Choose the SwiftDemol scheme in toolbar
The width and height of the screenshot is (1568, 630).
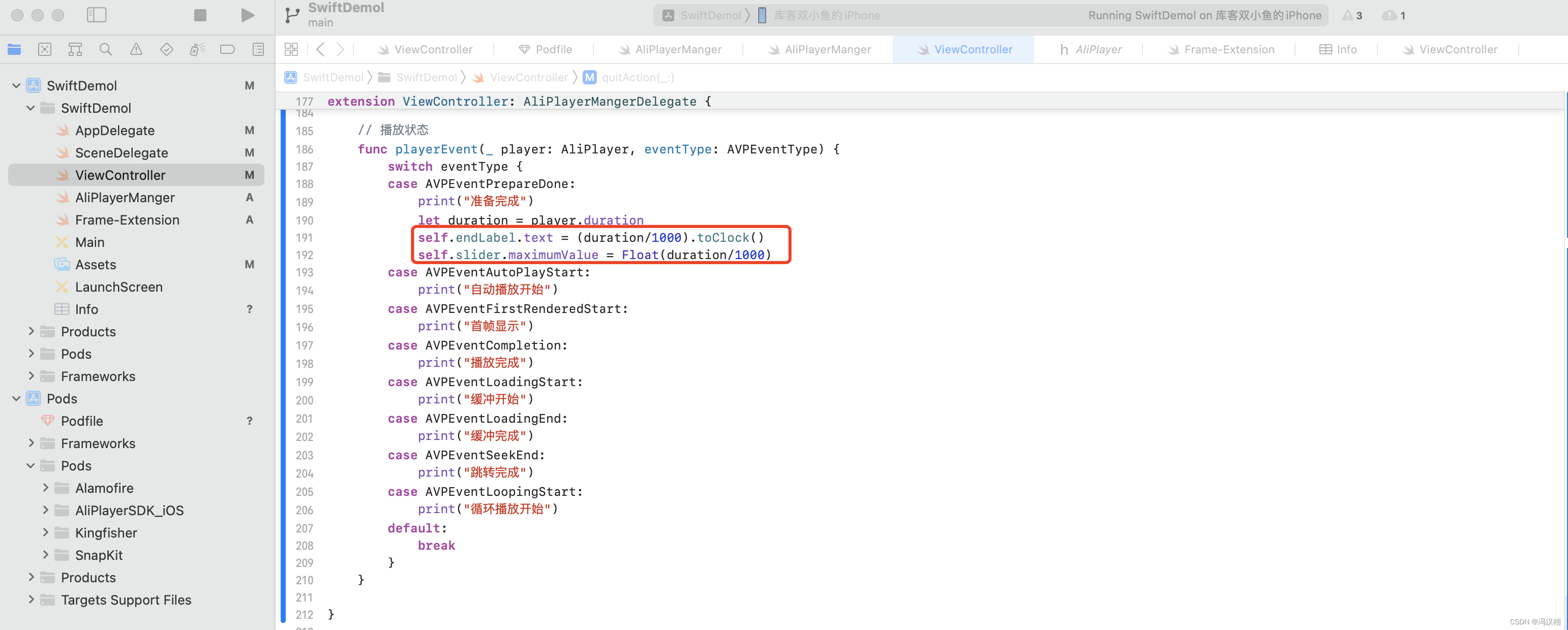pos(702,15)
